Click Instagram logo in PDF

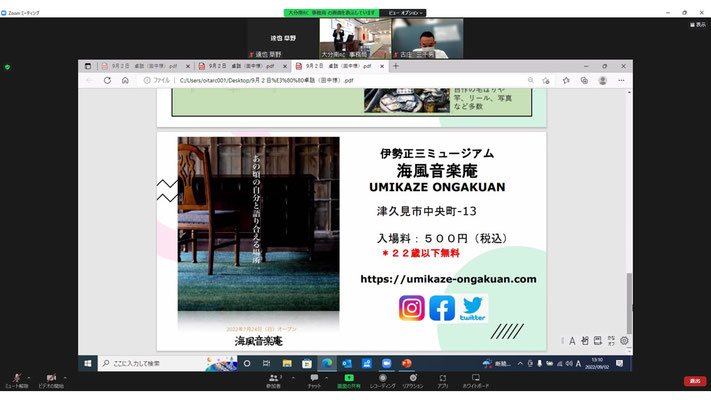pos(412,308)
